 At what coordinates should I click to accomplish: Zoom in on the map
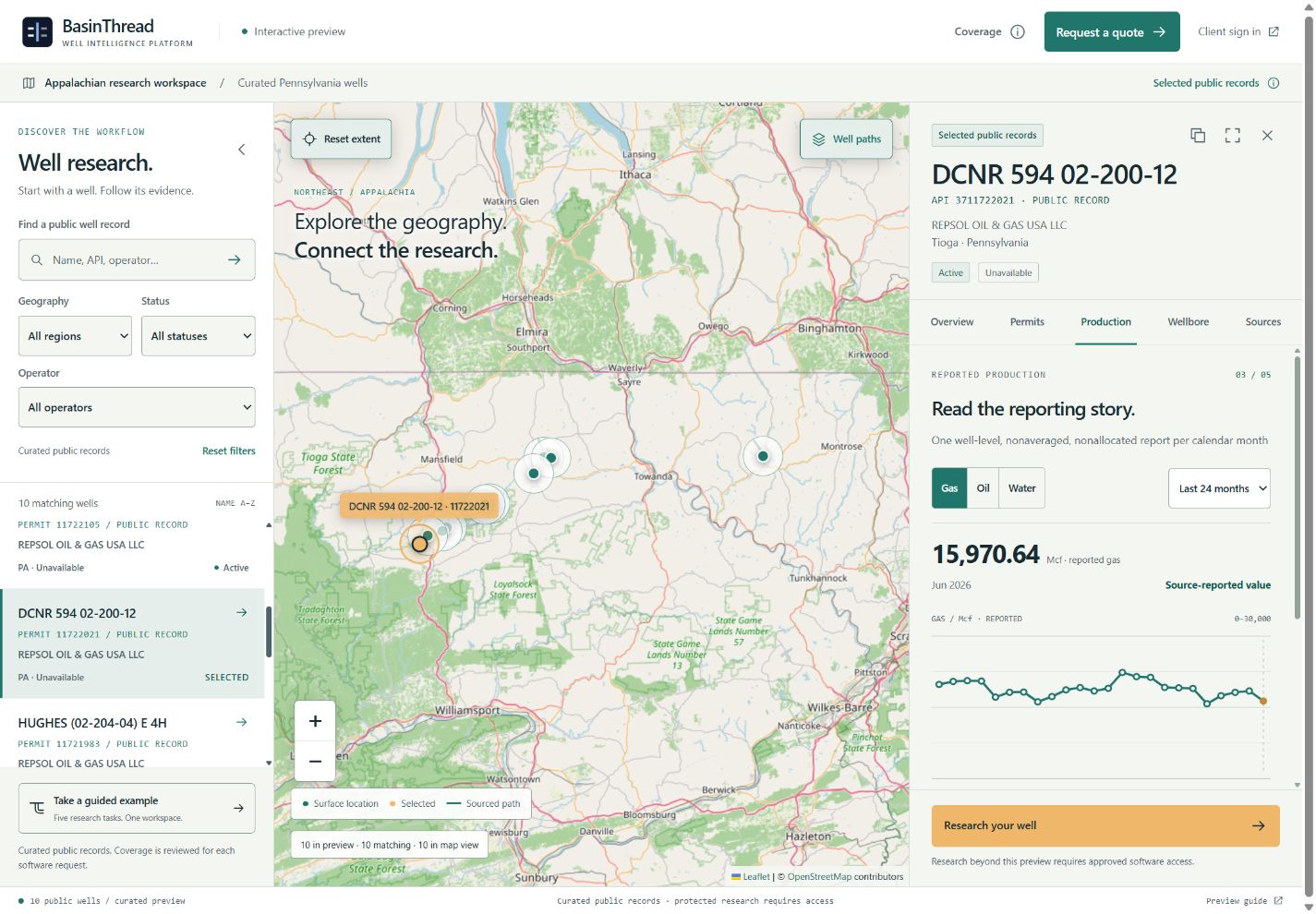pyautogui.click(x=315, y=721)
